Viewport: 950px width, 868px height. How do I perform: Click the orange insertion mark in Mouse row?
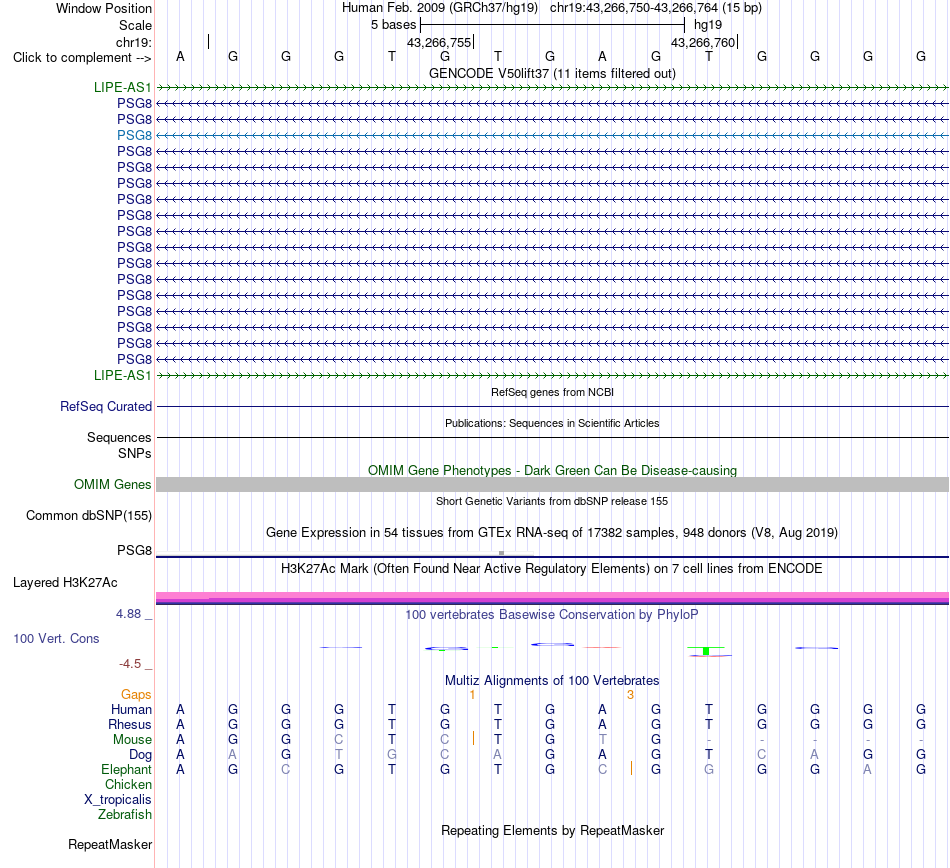pos(473,738)
